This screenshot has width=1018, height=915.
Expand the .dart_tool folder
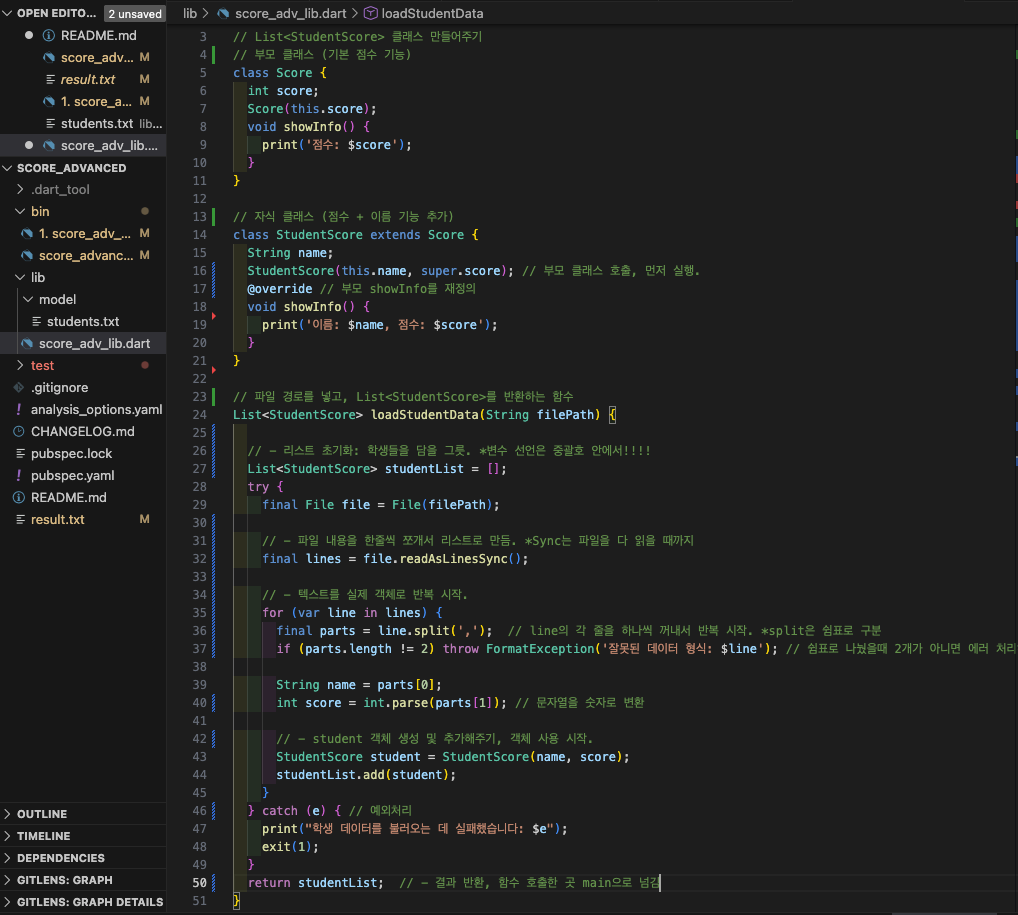tap(20, 189)
